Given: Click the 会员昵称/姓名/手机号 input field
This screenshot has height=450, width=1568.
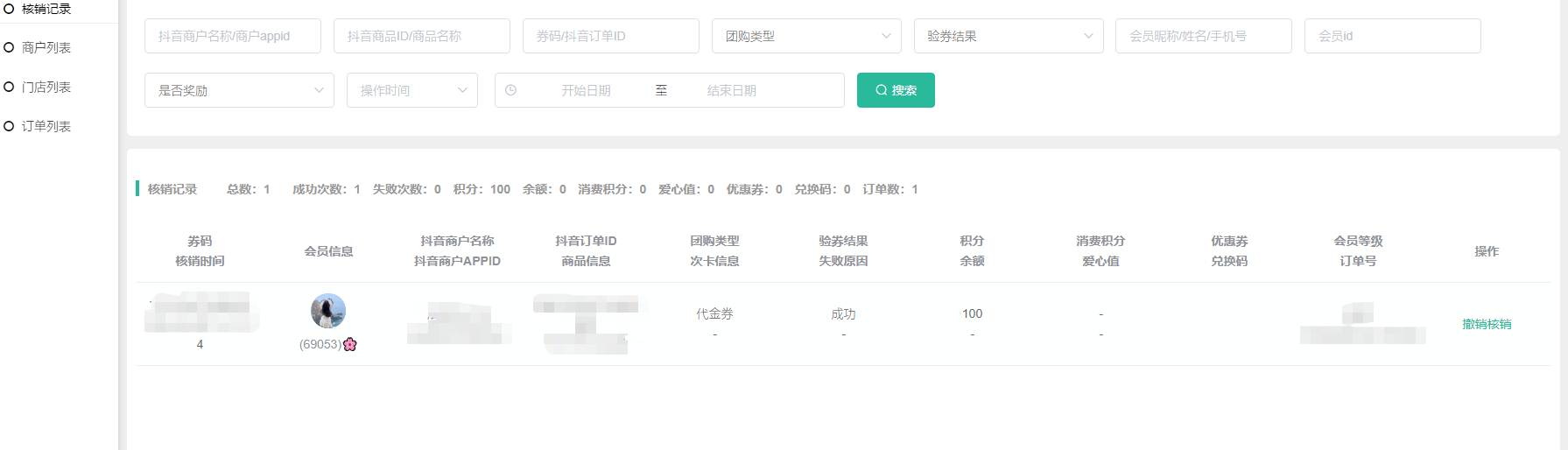Looking at the screenshot, I should pos(1203,36).
